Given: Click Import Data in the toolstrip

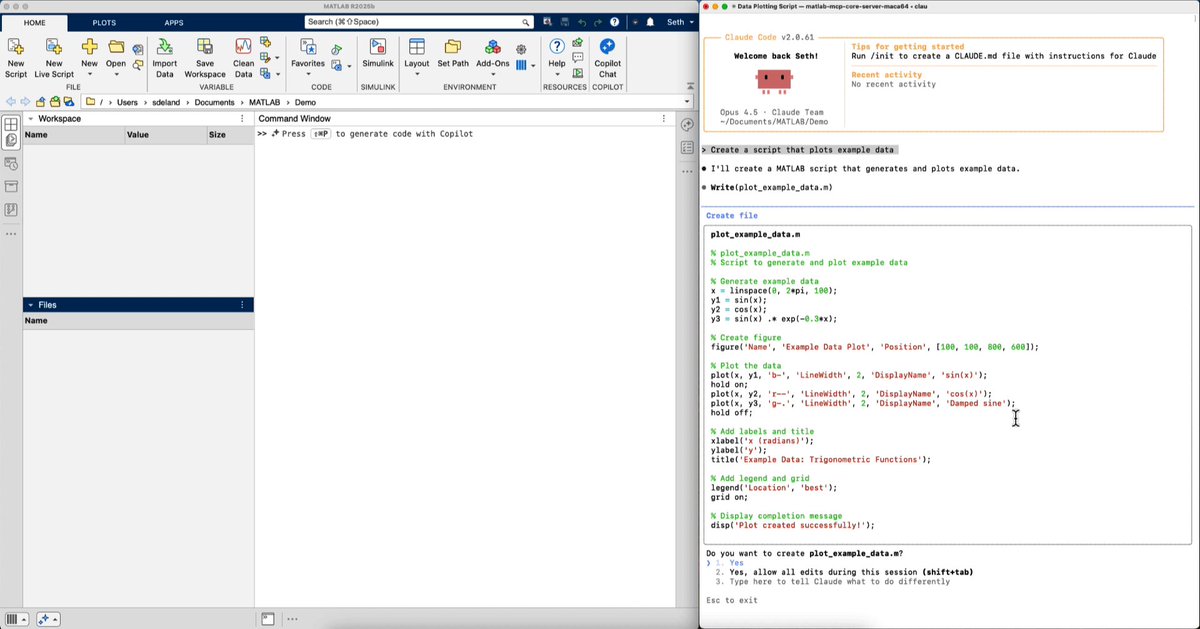Looking at the screenshot, I should coord(164,58).
